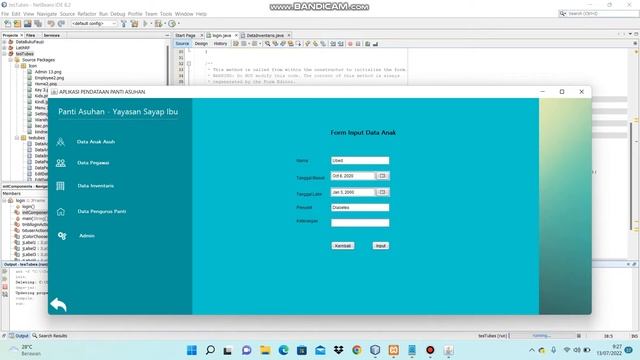
Task: Open Data Pegawai people icon
Action: coord(60,163)
